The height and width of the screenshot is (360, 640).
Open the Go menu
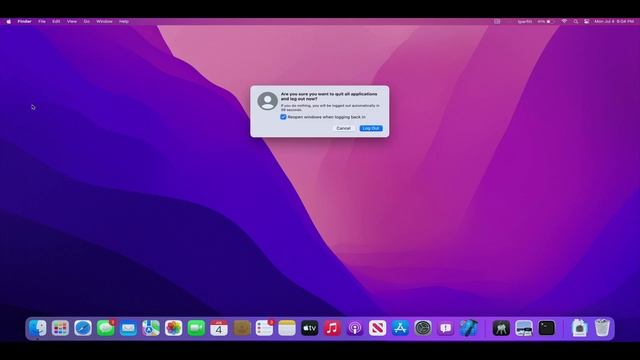(87, 21)
